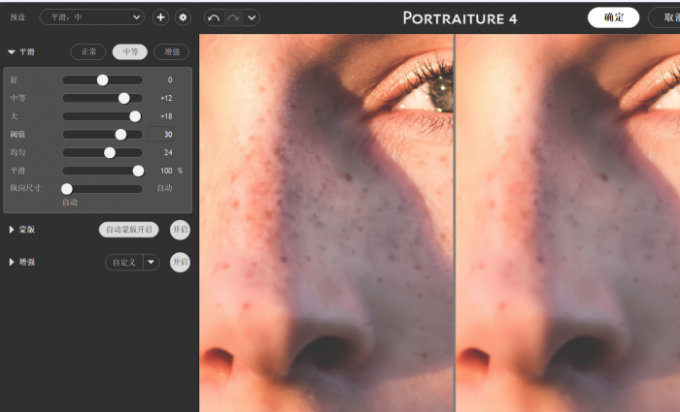The width and height of the screenshot is (680, 412).
Task: Expand the 蒙版 mask section
Action: [x=11, y=230]
